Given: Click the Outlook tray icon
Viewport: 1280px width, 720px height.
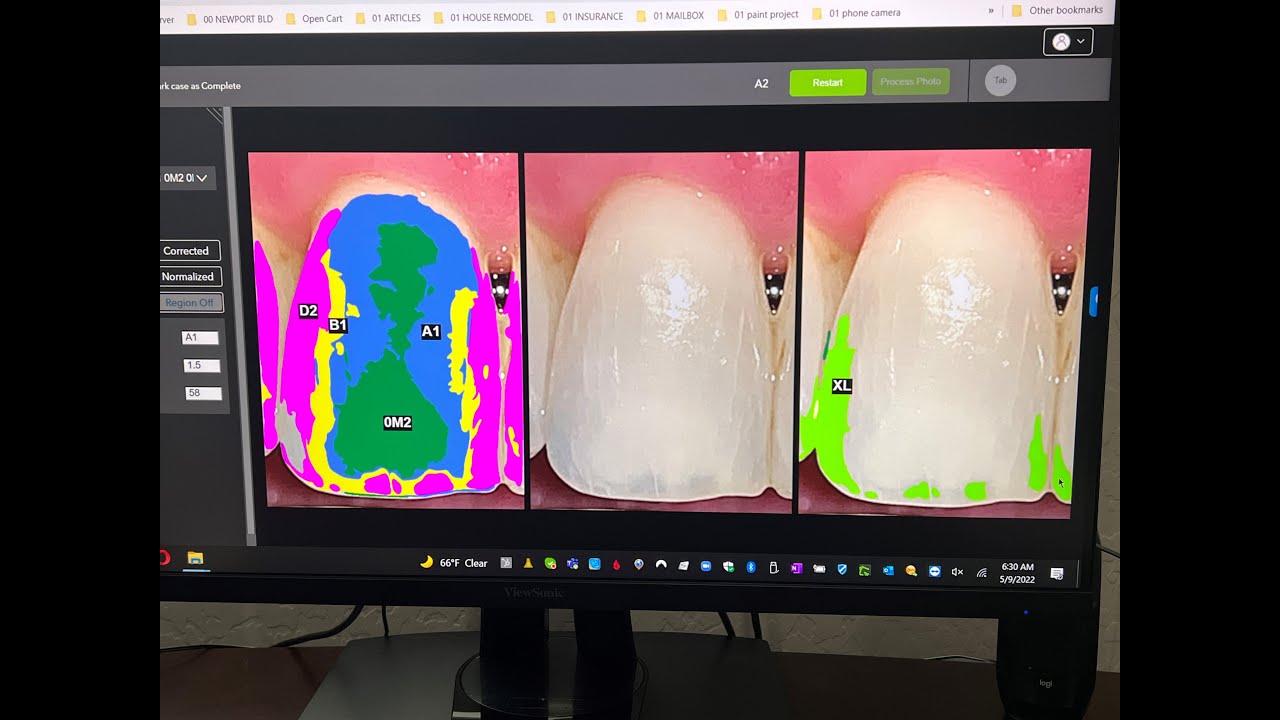Looking at the screenshot, I should point(888,570).
